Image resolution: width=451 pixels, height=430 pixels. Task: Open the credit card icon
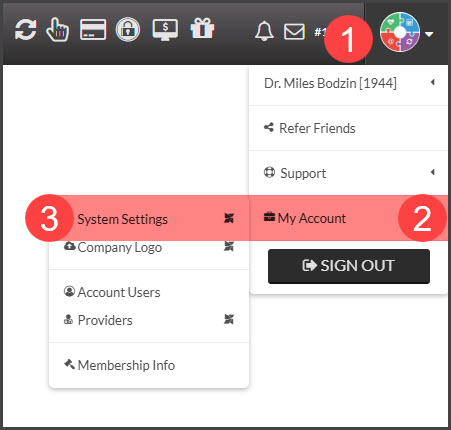click(93, 29)
